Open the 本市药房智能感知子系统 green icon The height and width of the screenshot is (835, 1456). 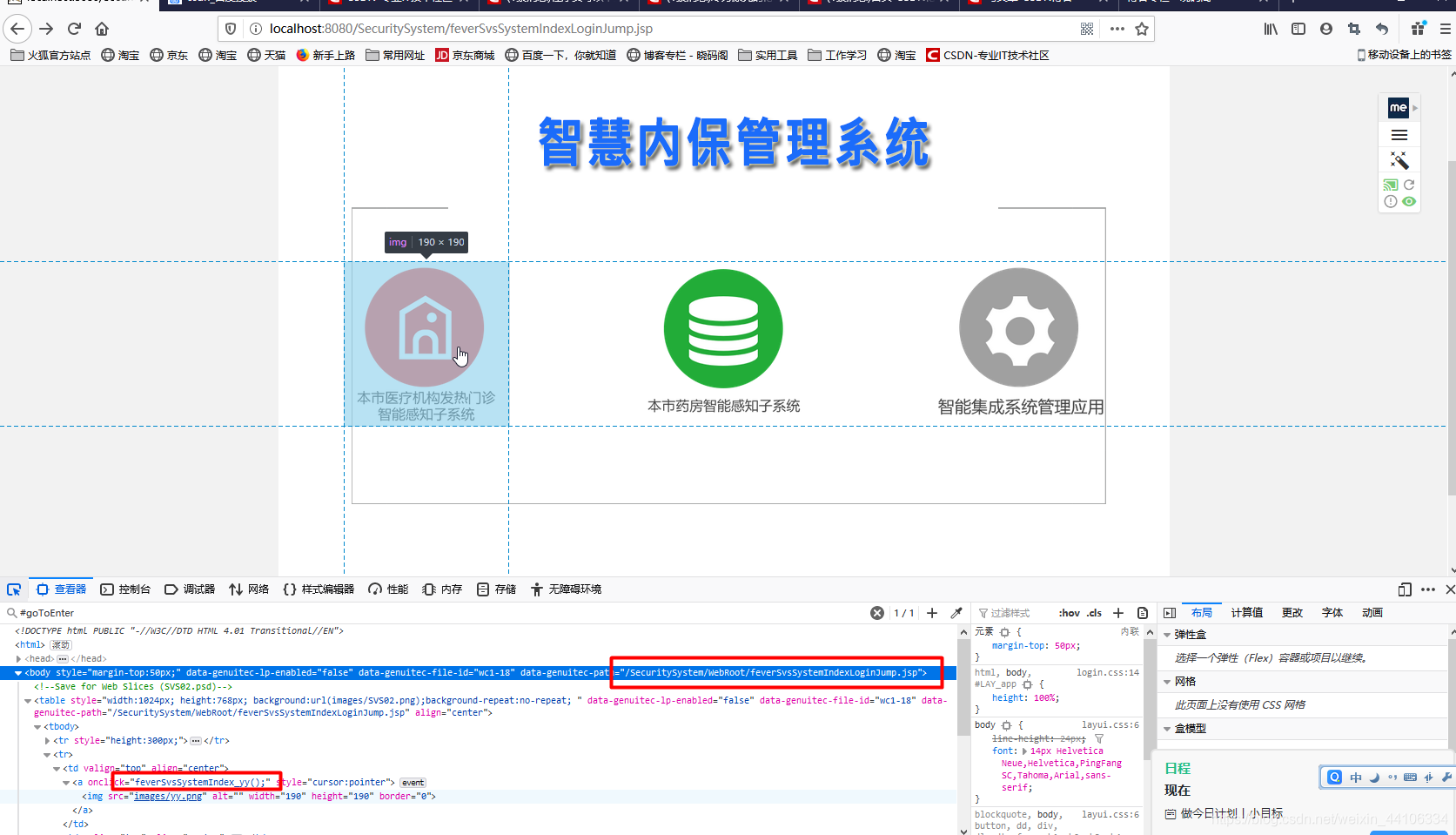(x=723, y=328)
